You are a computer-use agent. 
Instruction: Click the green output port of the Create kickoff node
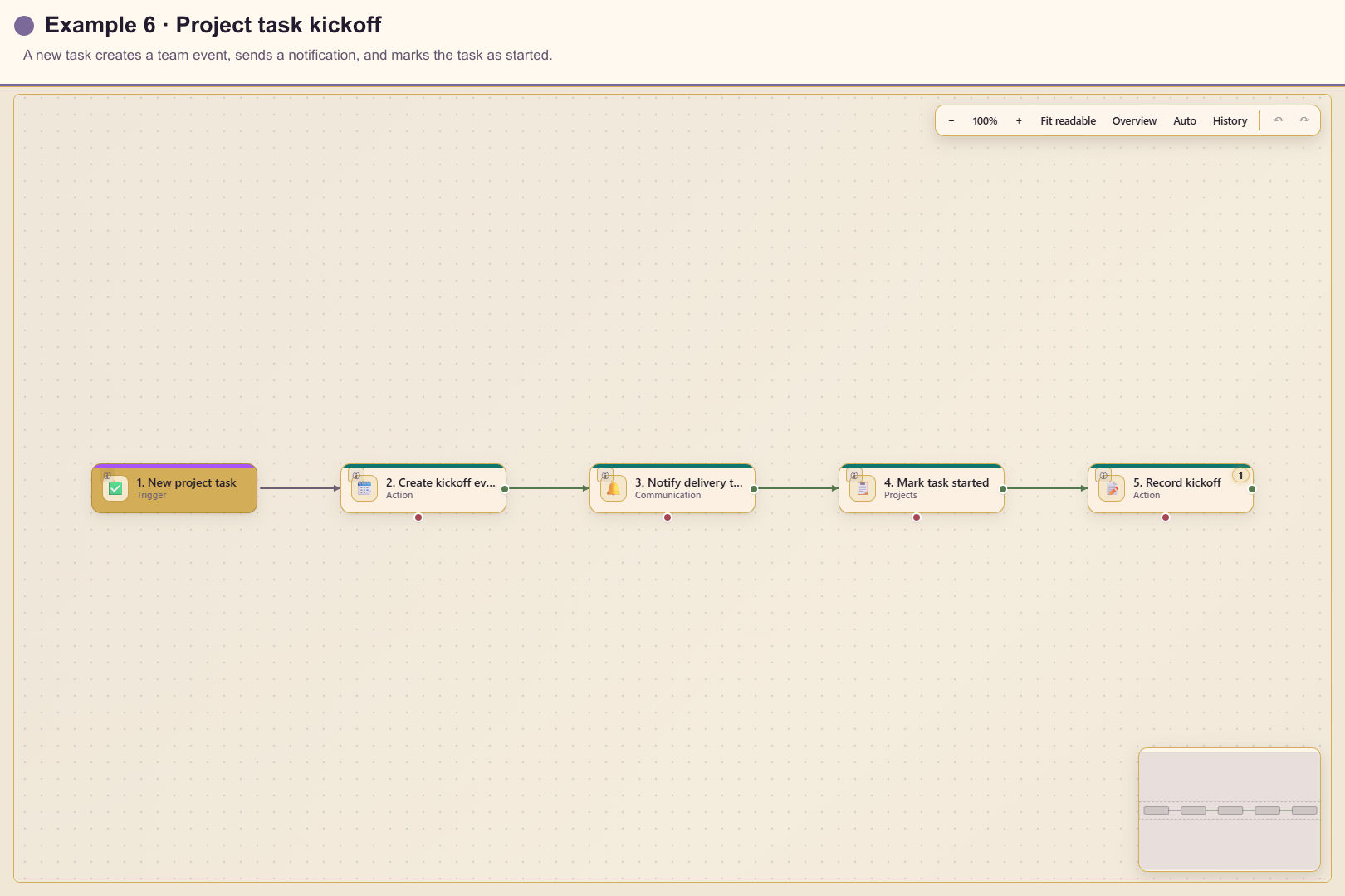(505, 489)
